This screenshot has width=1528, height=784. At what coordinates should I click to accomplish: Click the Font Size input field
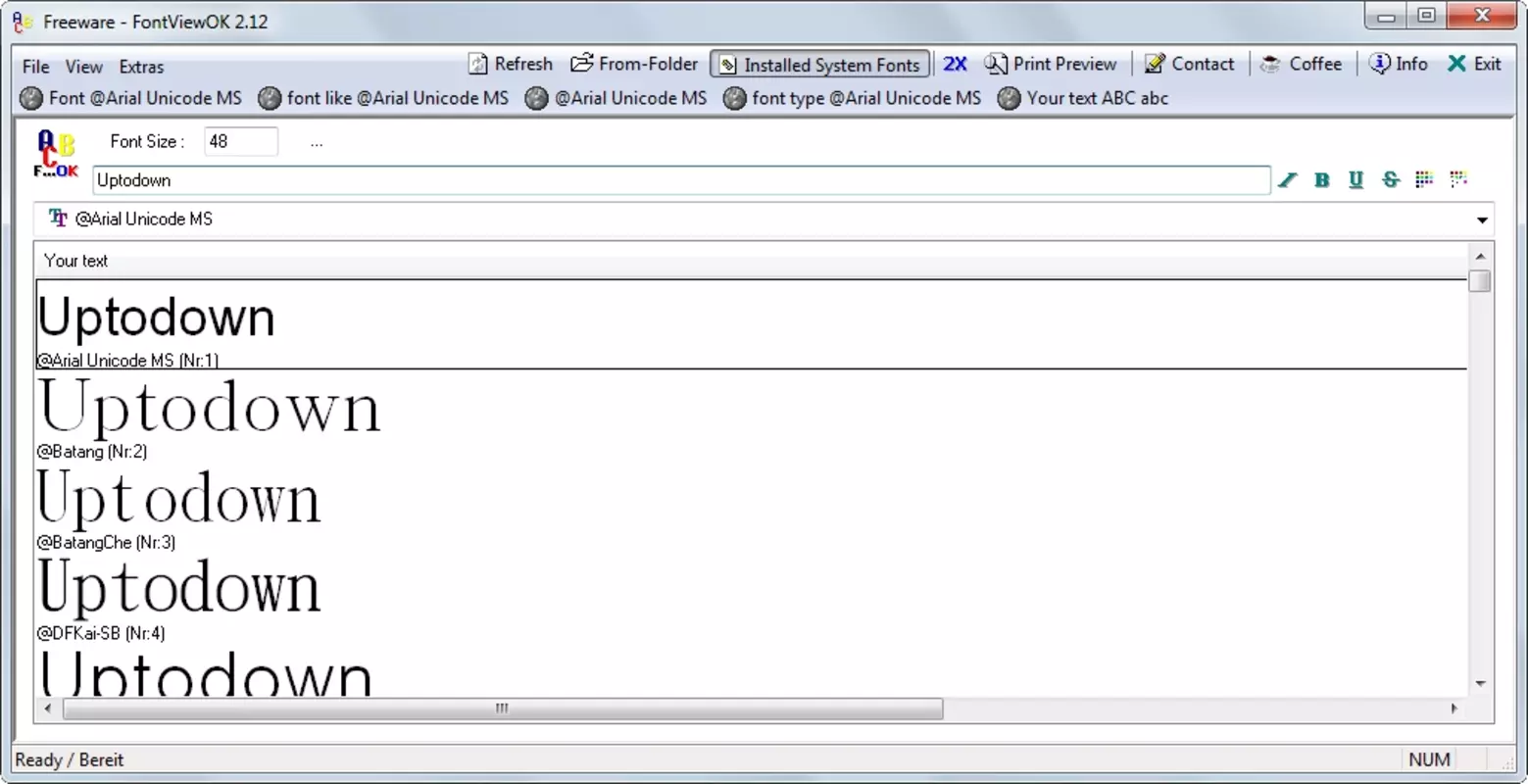241,141
